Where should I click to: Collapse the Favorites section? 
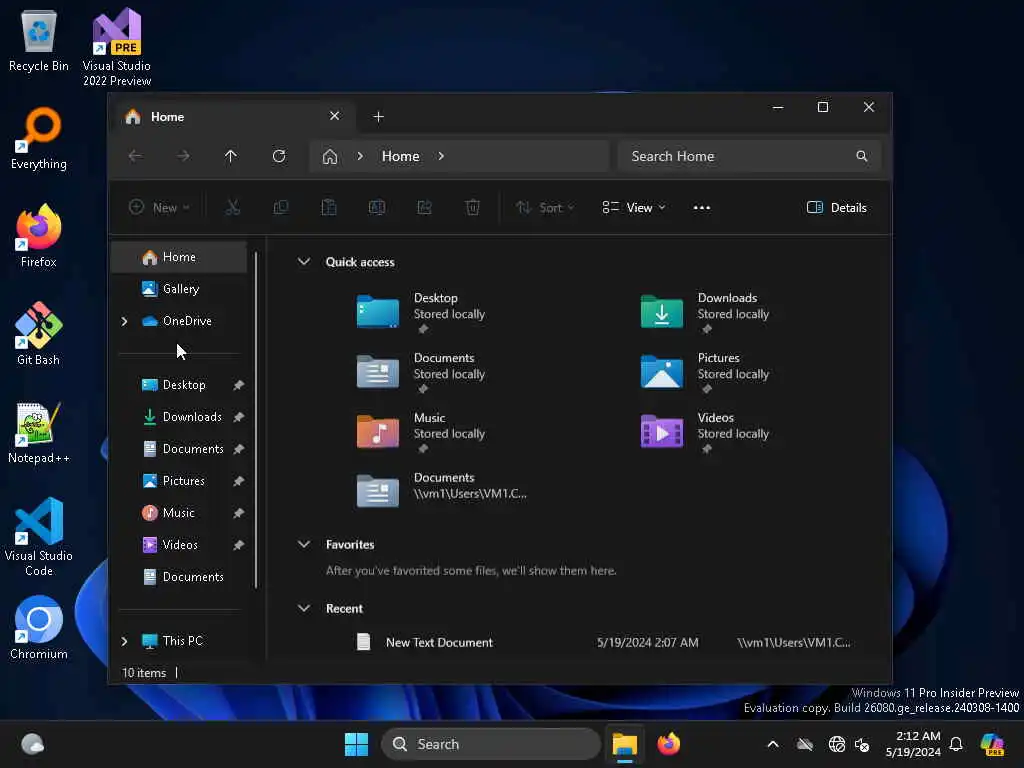click(304, 544)
